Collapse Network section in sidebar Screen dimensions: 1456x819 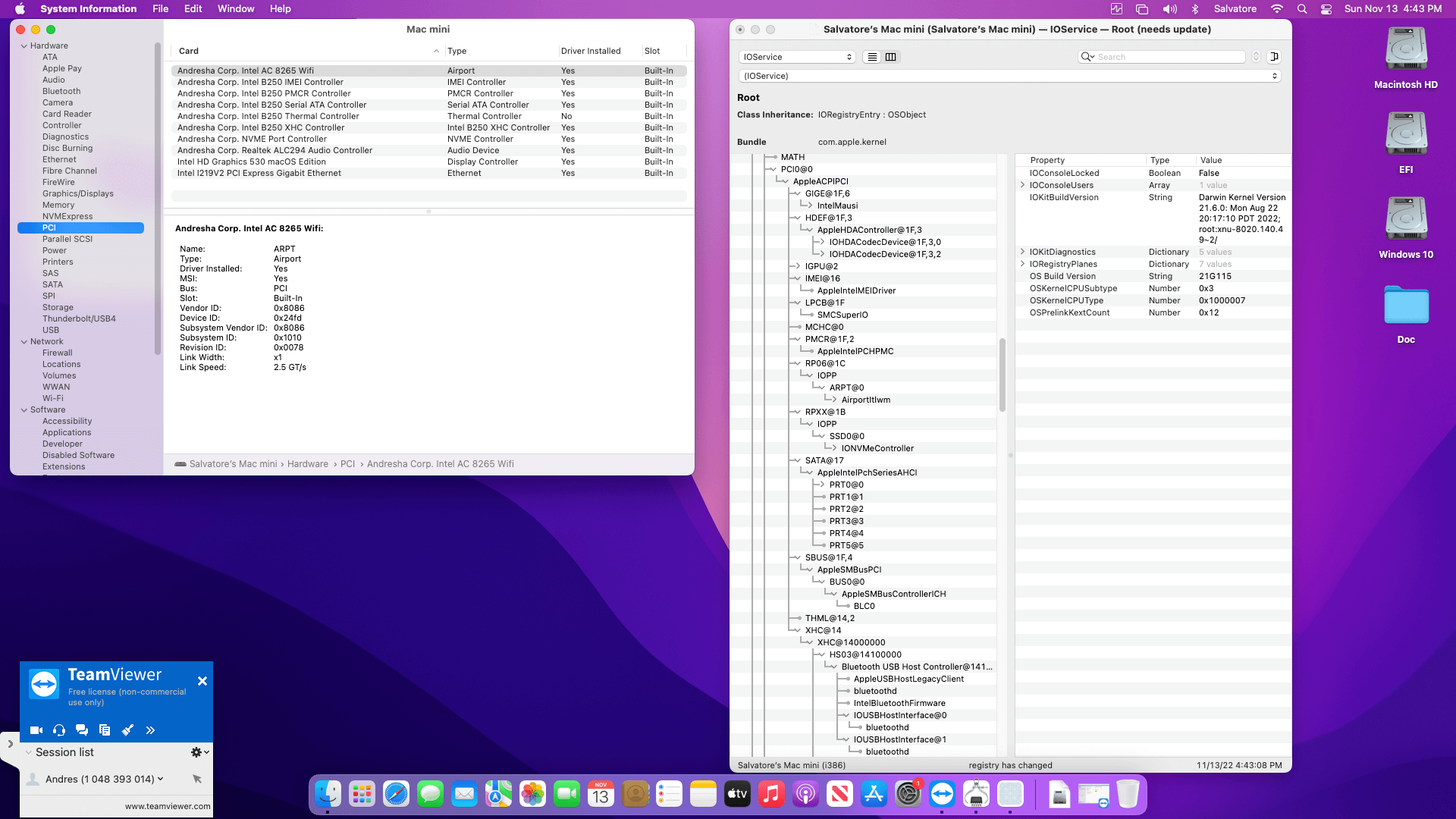pyautogui.click(x=24, y=341)
